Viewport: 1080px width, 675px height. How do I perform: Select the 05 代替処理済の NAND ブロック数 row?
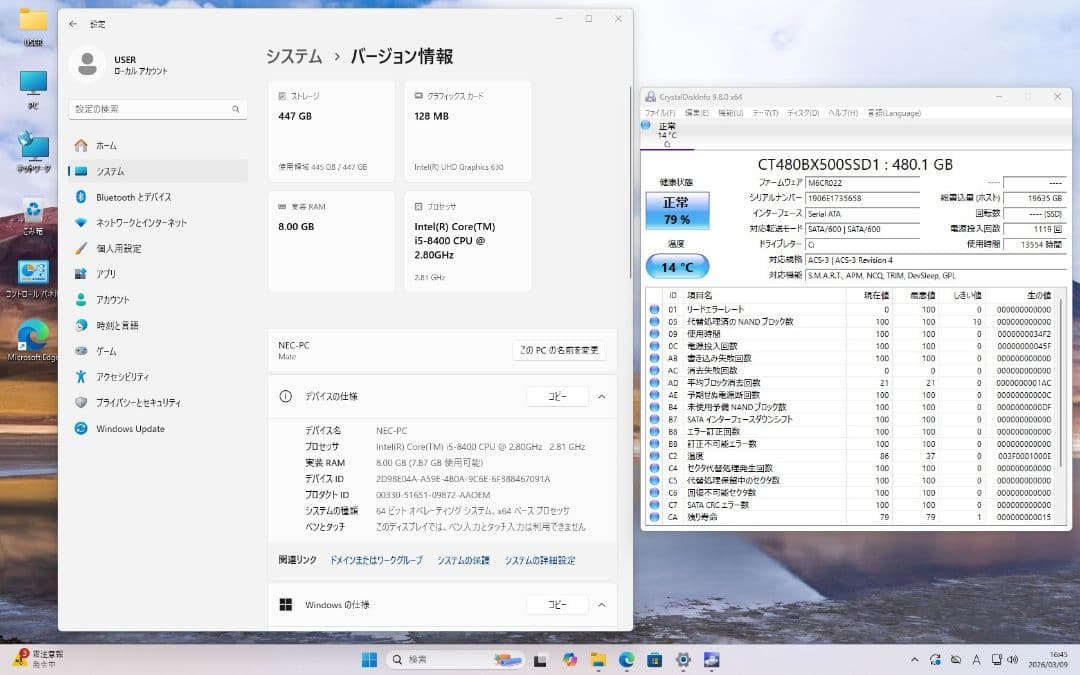click(849, 322)
